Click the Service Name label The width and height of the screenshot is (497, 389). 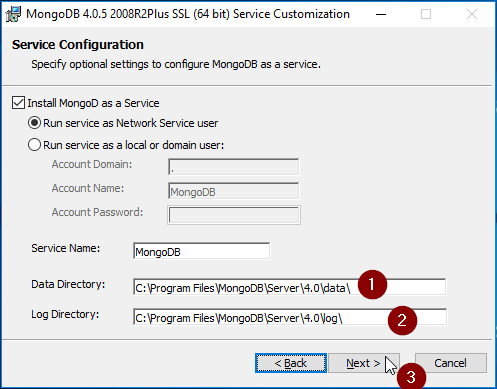66,248
